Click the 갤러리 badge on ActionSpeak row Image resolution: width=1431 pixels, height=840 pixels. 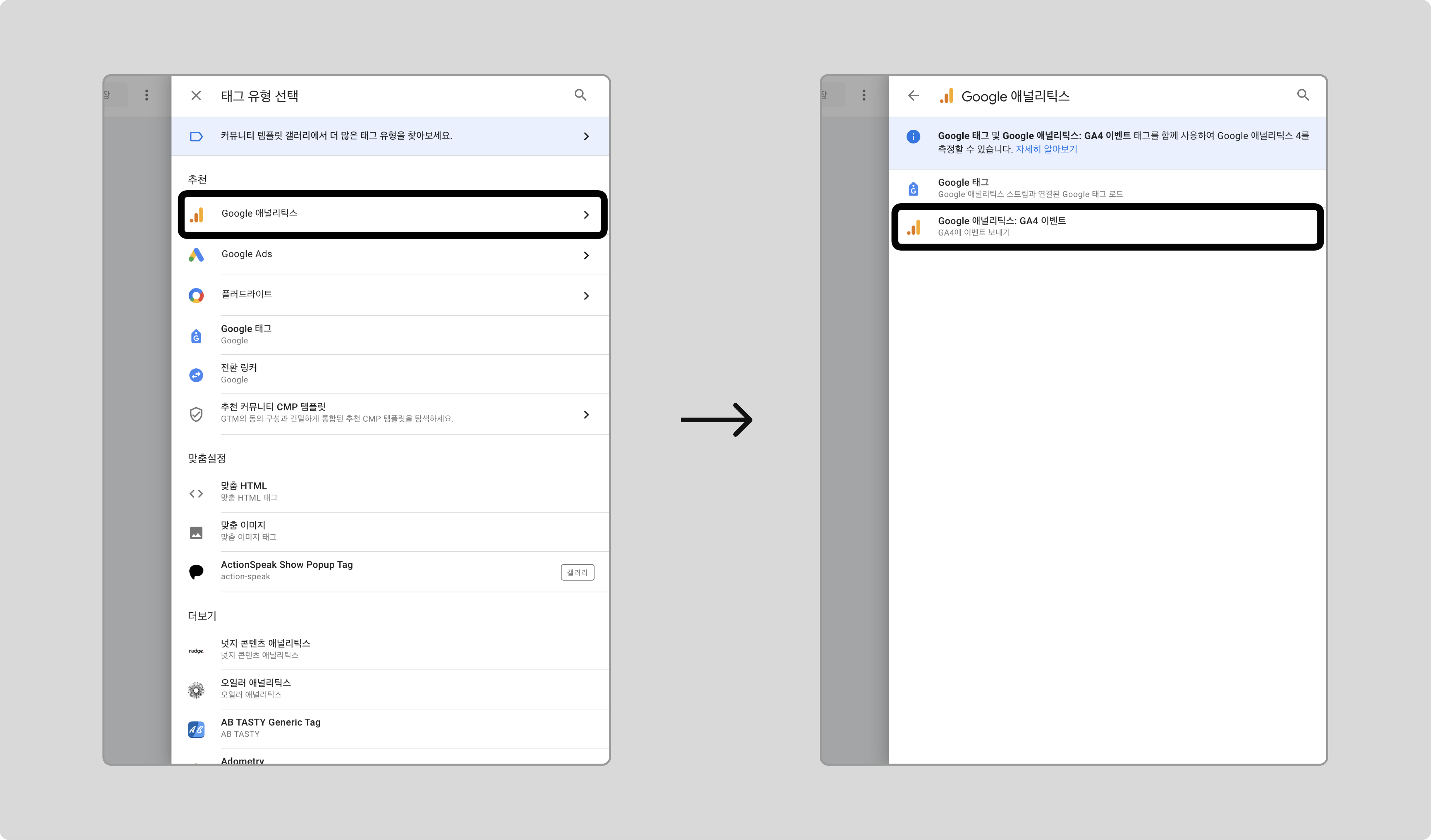click(x=578, y=572)
